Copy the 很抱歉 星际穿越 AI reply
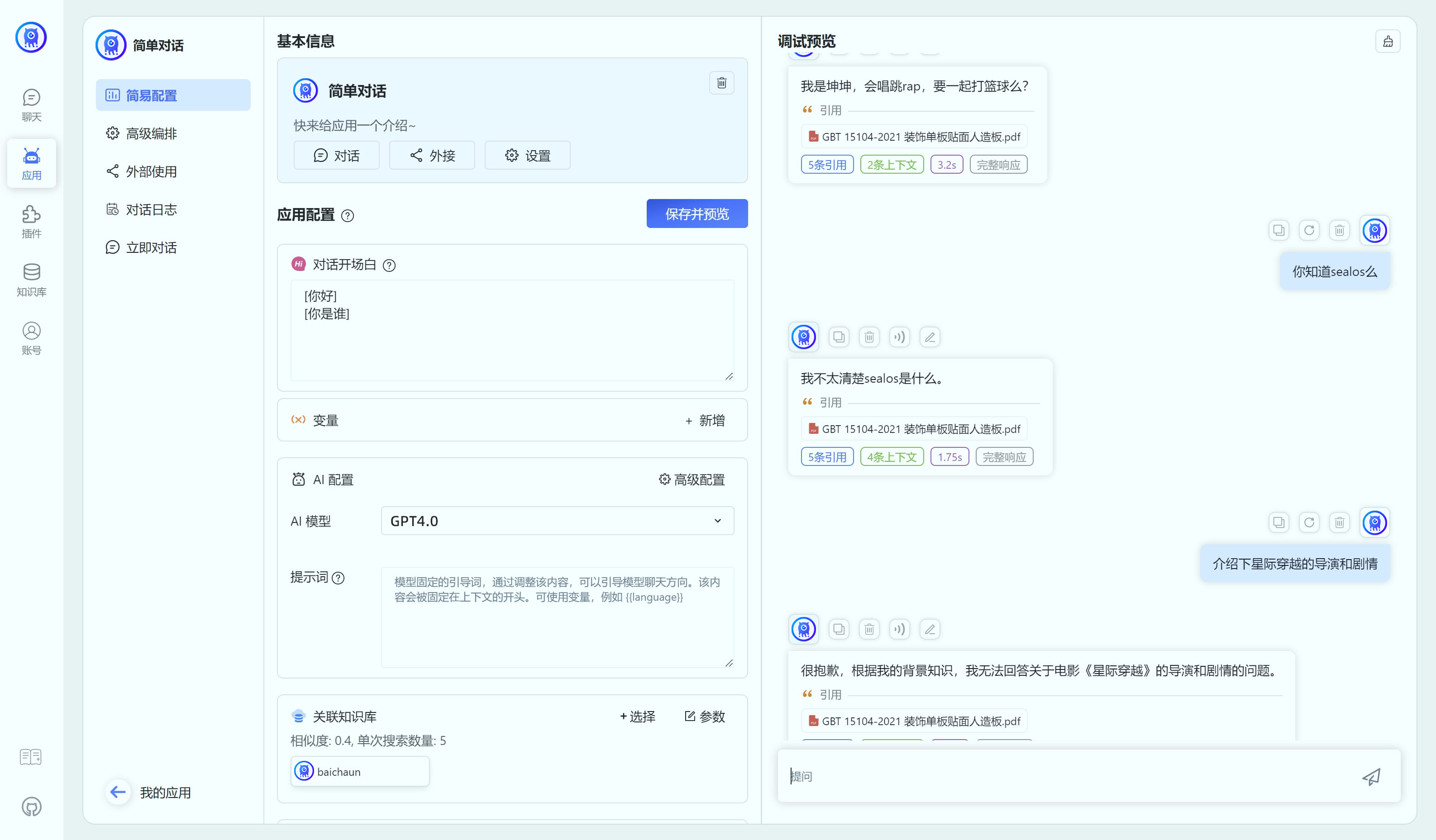Viewport: 1436px width, 840px height. pyautogui.click(x=839, y=629)
